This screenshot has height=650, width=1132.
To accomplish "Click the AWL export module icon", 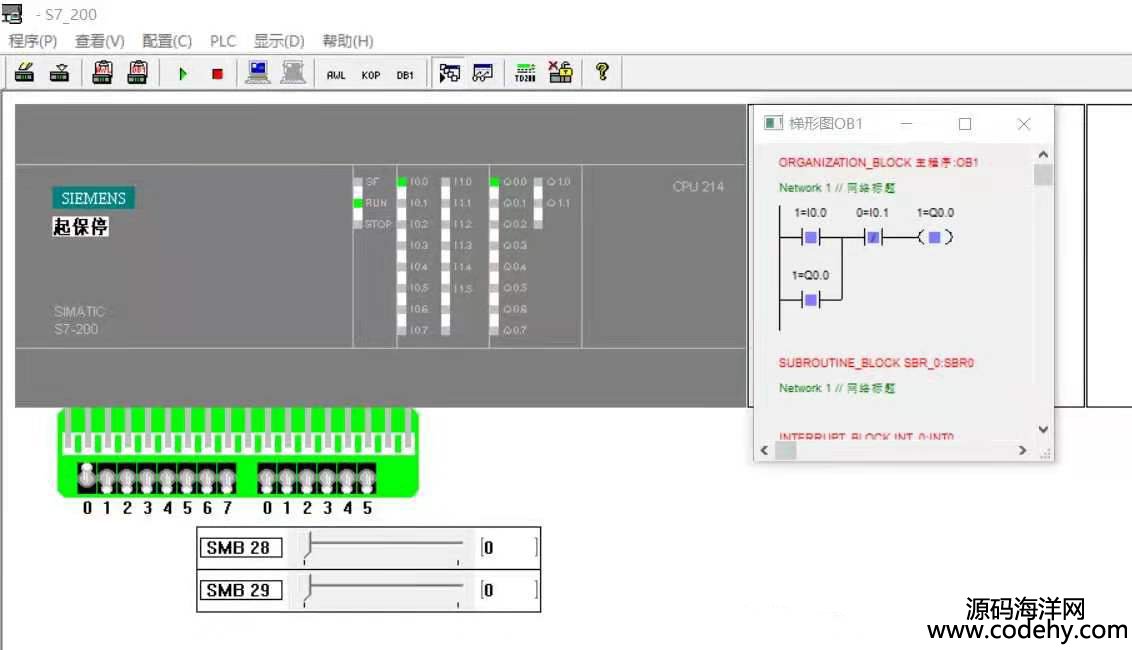I will click(x=103, y=73).
